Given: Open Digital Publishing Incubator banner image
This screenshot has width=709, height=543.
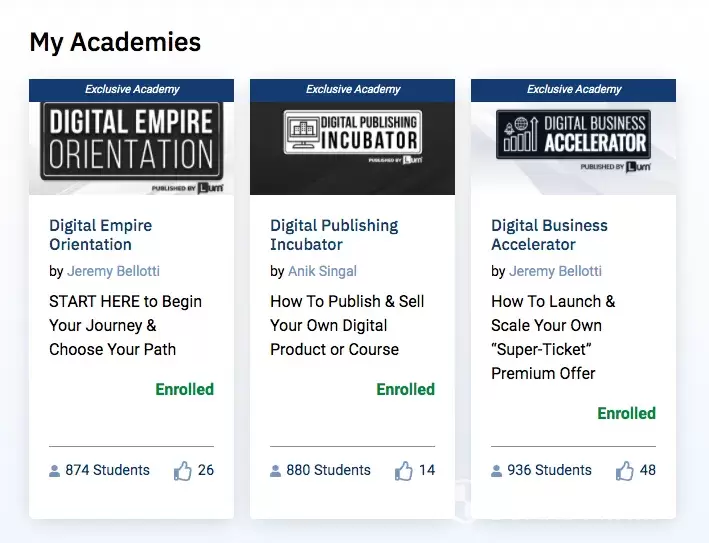Looking at the screenshot, I should (352, 147).
